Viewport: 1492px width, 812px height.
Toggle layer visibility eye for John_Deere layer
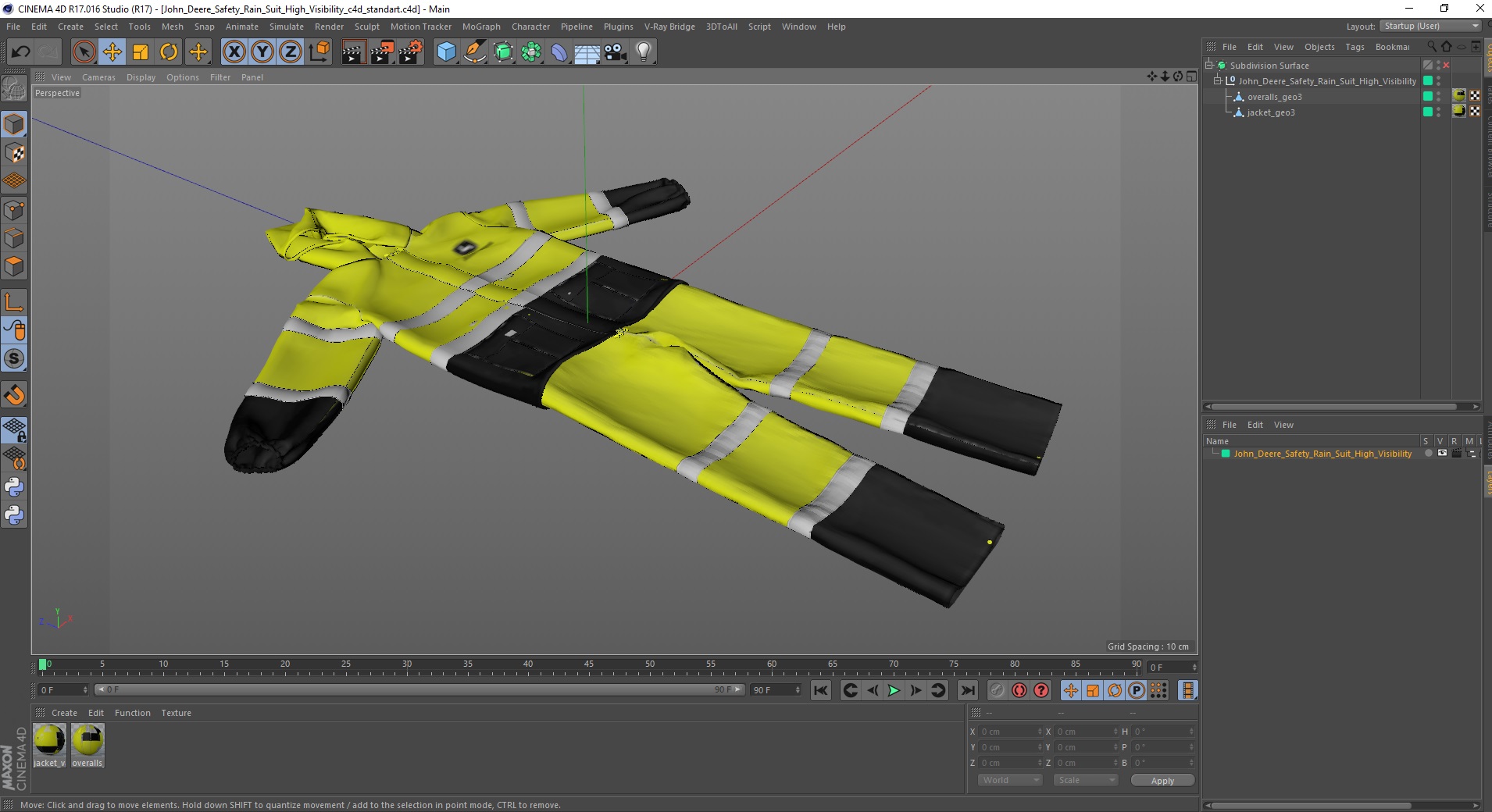(1442, 454)
